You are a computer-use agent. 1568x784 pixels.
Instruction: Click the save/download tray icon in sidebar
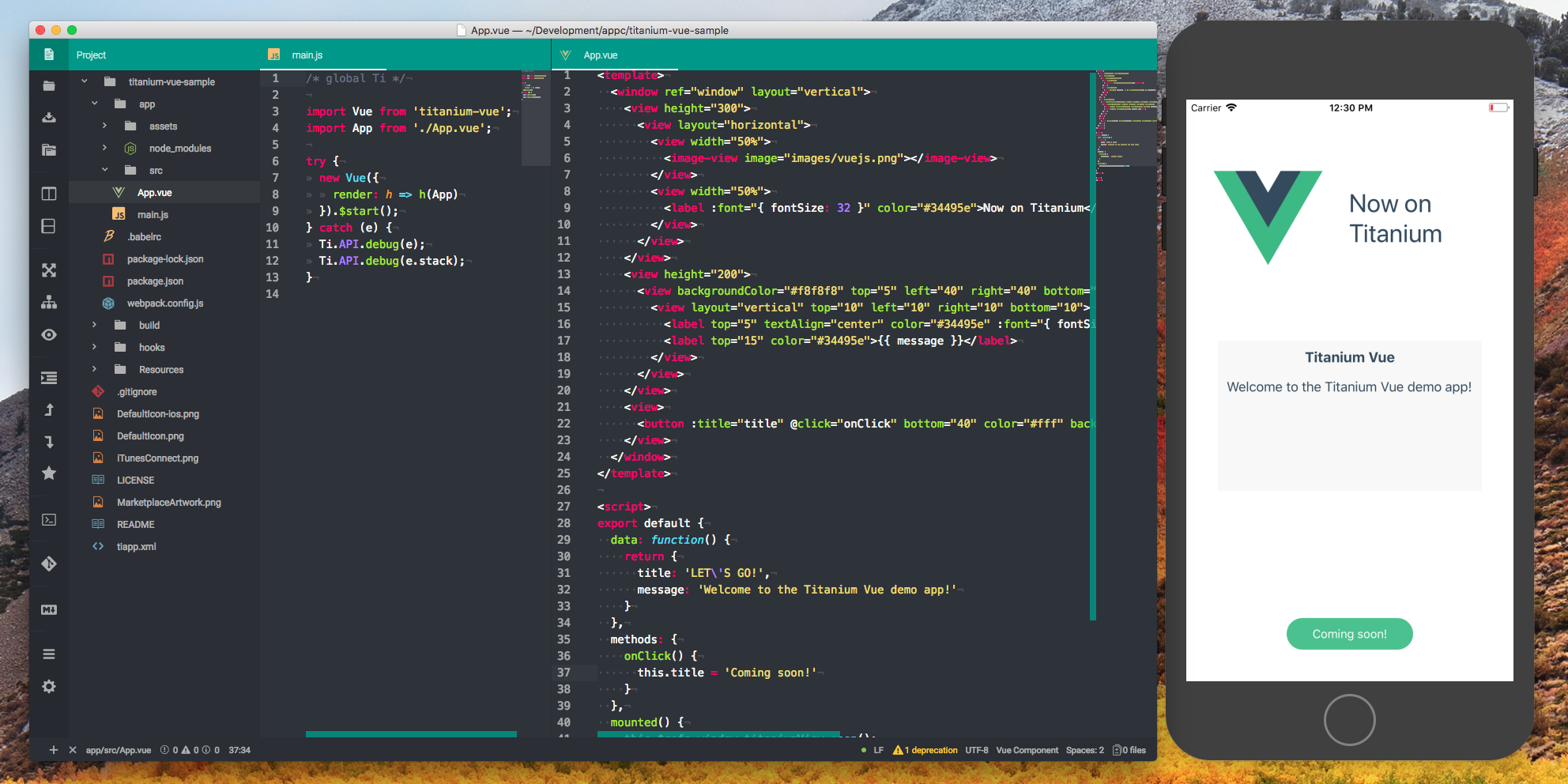49,117
